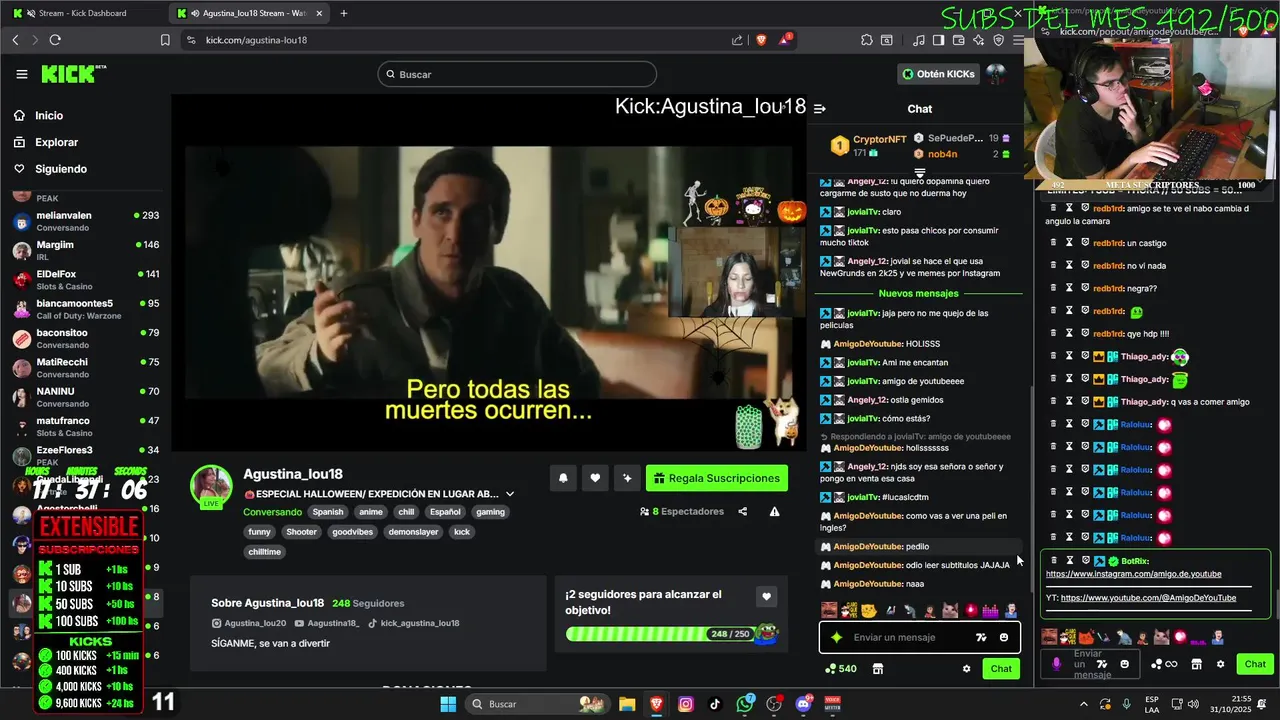The image size is (1280, 720).
Task: Click the green sparkle icon in chat input
Action: (836, 637)
